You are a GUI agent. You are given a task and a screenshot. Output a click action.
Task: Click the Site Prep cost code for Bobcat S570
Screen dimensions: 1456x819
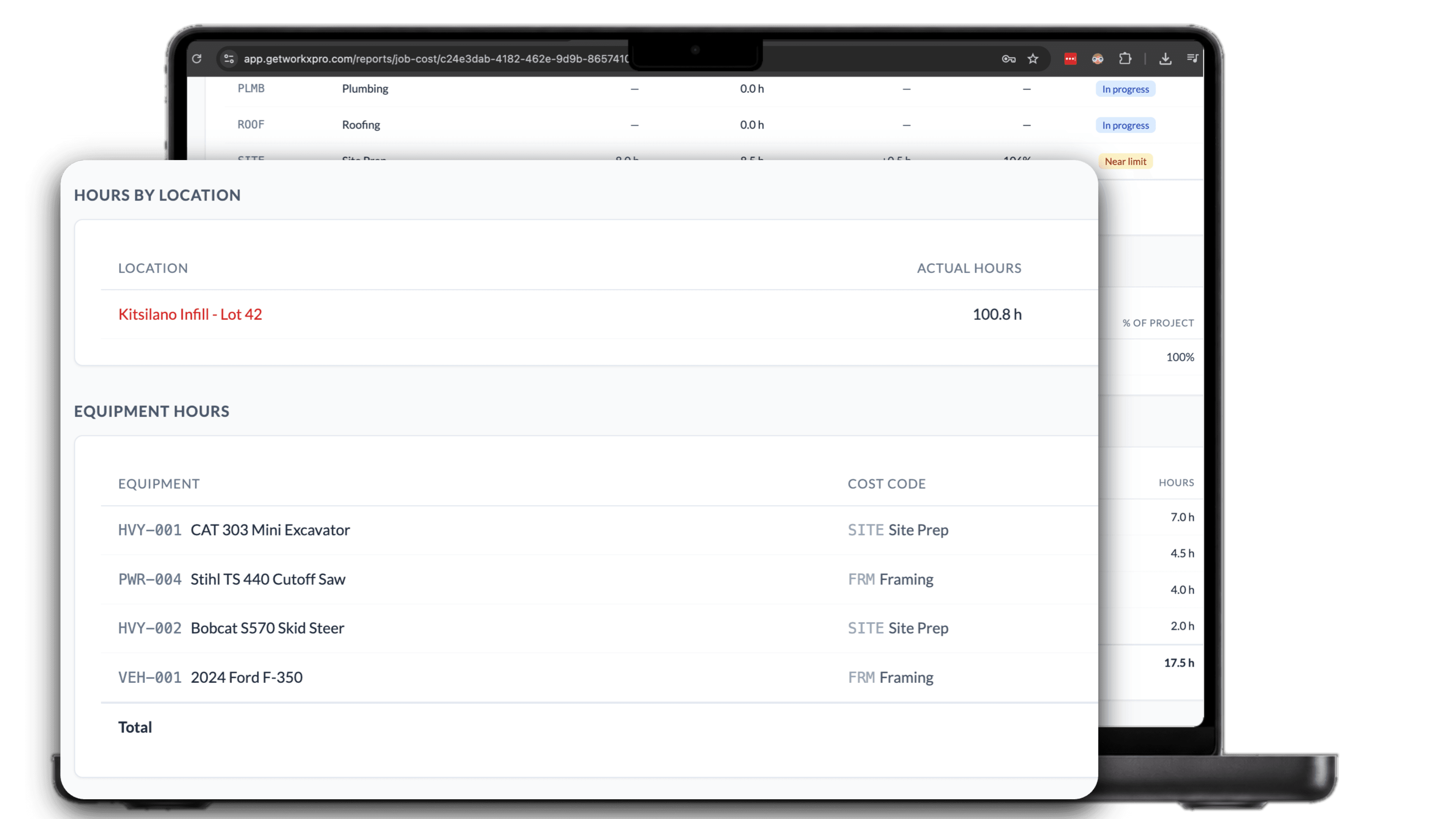point(897,629)
